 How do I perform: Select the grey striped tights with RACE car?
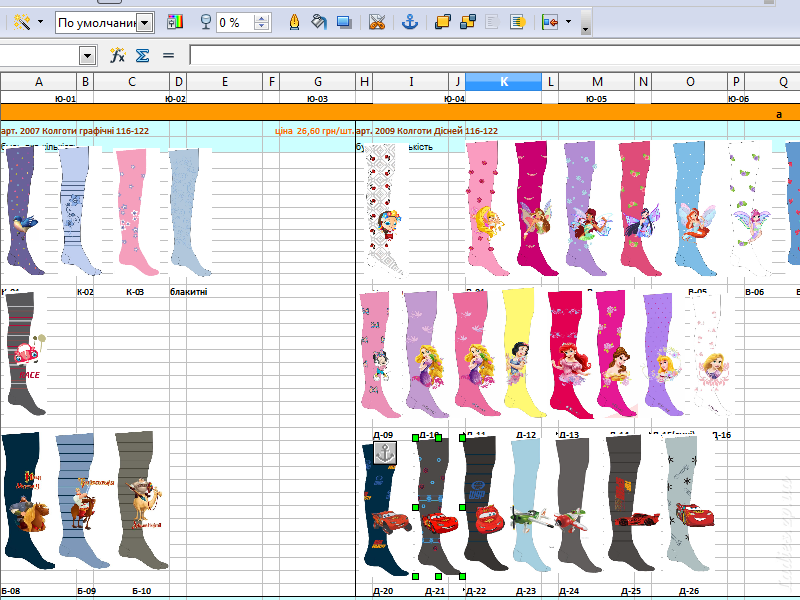coord(26,353)
